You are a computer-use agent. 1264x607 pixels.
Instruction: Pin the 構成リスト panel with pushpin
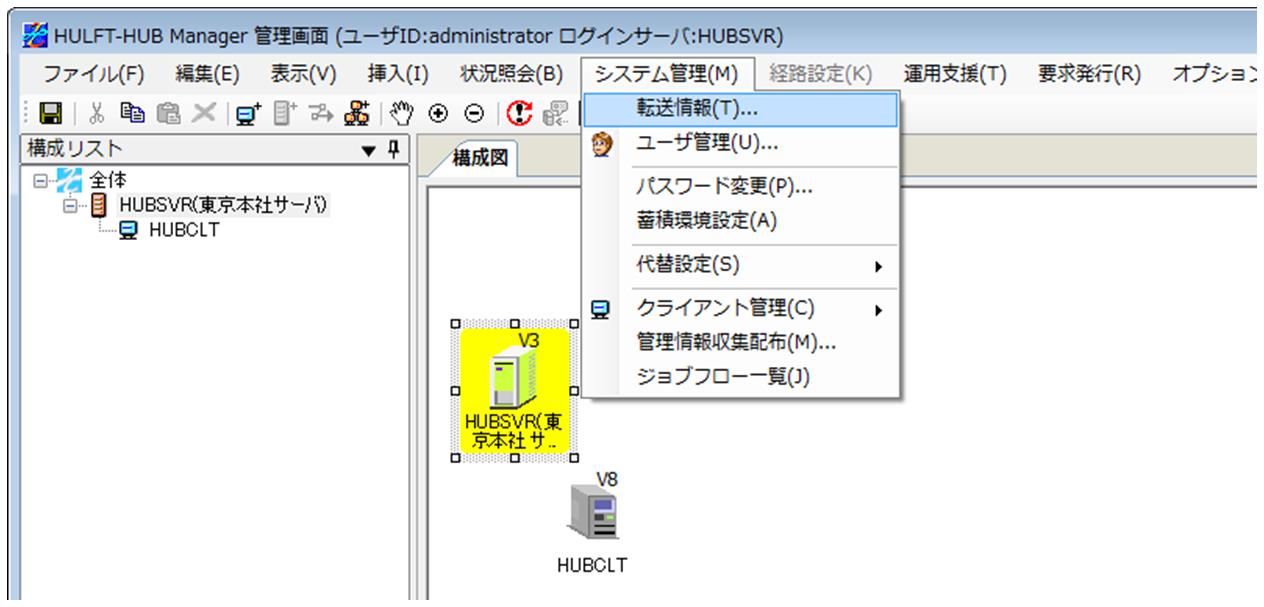coord(395,149)
